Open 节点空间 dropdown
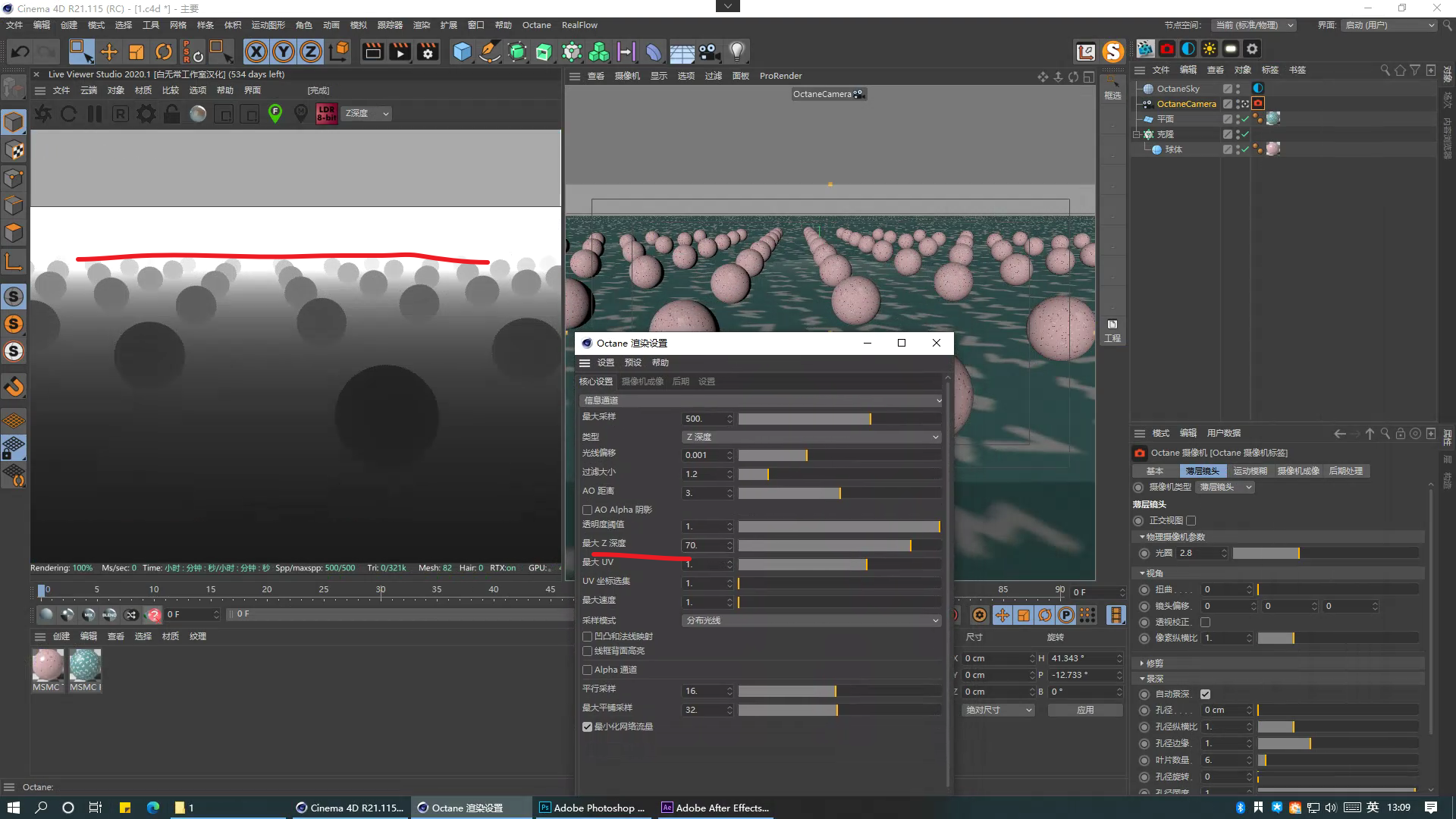The width and height of the screenshot is (1456, 819). click(1254, 25)
